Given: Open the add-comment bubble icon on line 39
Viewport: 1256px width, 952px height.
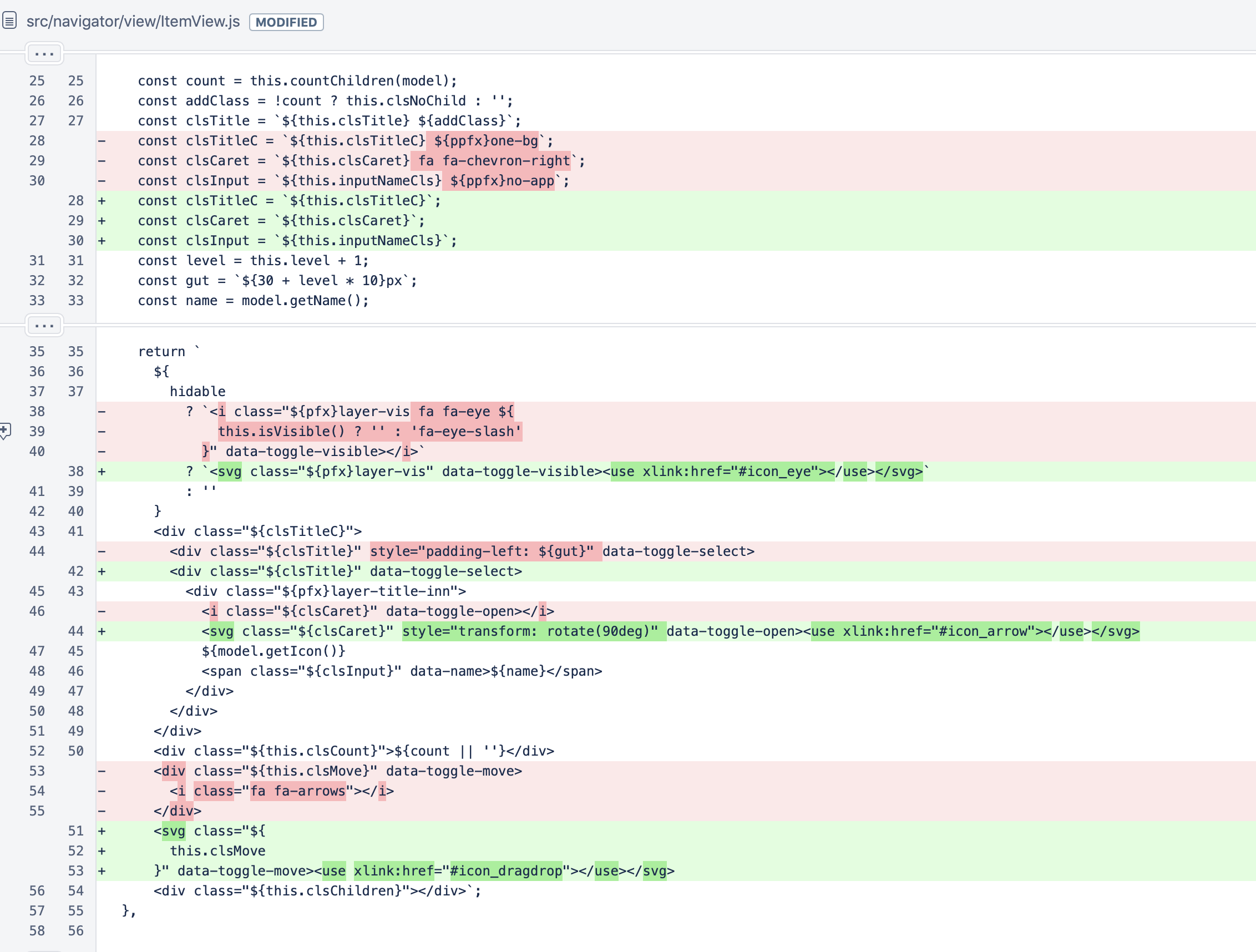Looking at the screenshot, I should click(x=6, y=432).
